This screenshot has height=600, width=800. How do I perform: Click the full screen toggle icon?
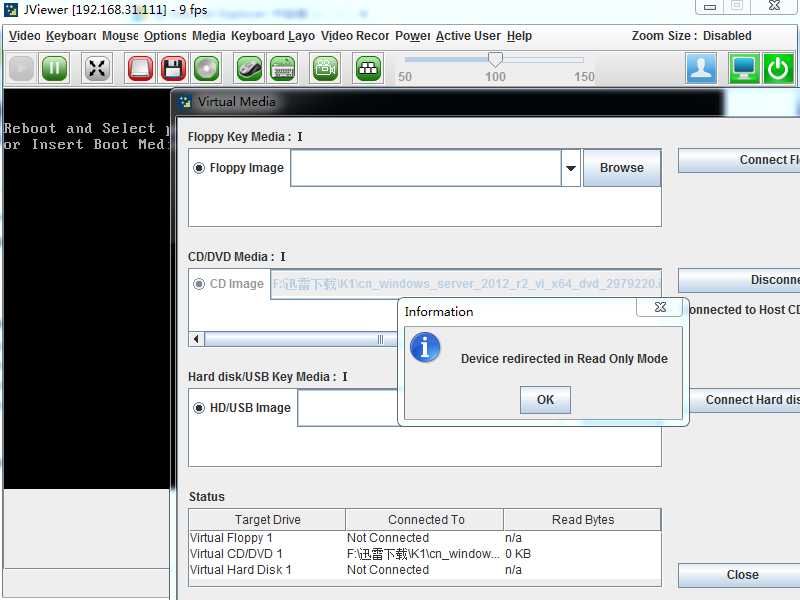(x=97, y=68)
